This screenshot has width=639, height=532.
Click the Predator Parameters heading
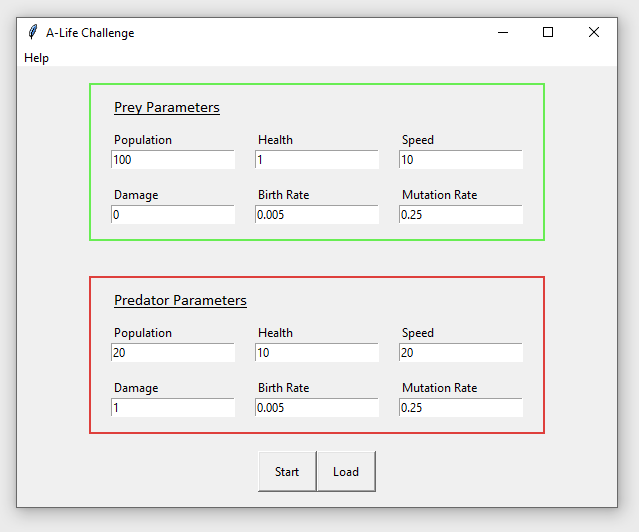[x=180, y=301]
